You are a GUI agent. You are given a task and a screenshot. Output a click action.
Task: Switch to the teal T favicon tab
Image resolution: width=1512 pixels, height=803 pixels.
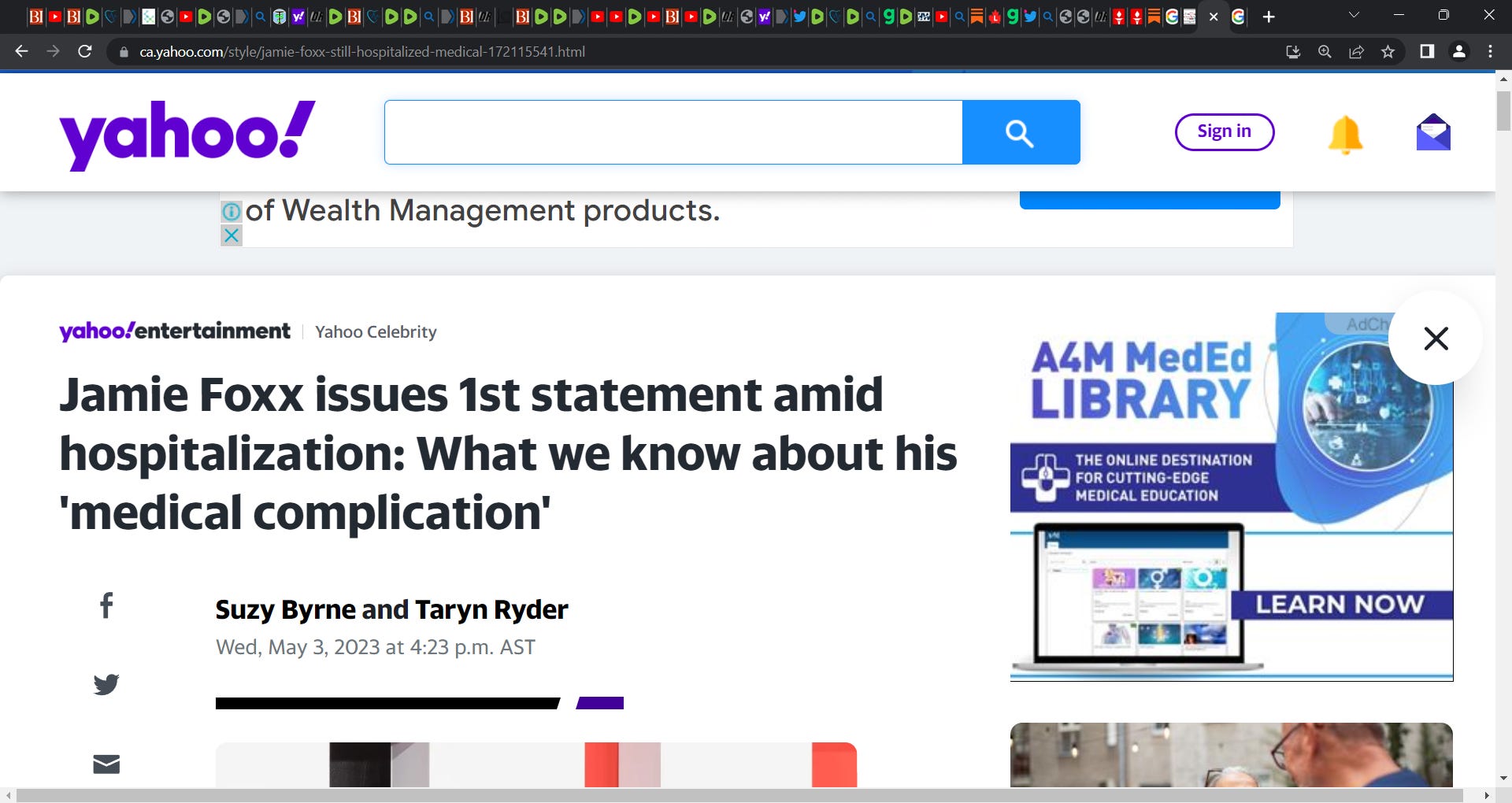coord(280,17)
